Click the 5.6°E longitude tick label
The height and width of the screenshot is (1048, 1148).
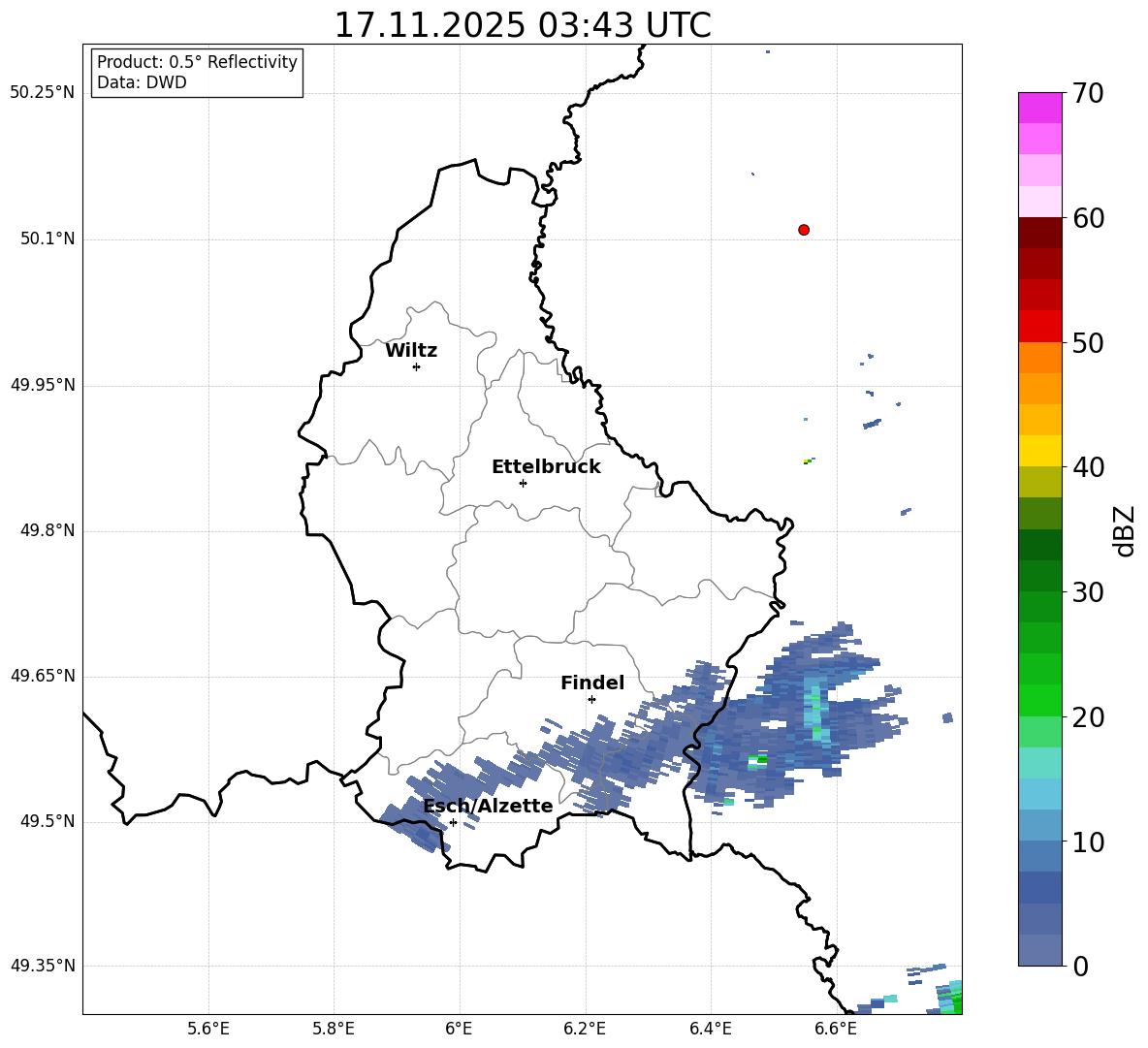pyautogui.click(x=208, y=1029)
